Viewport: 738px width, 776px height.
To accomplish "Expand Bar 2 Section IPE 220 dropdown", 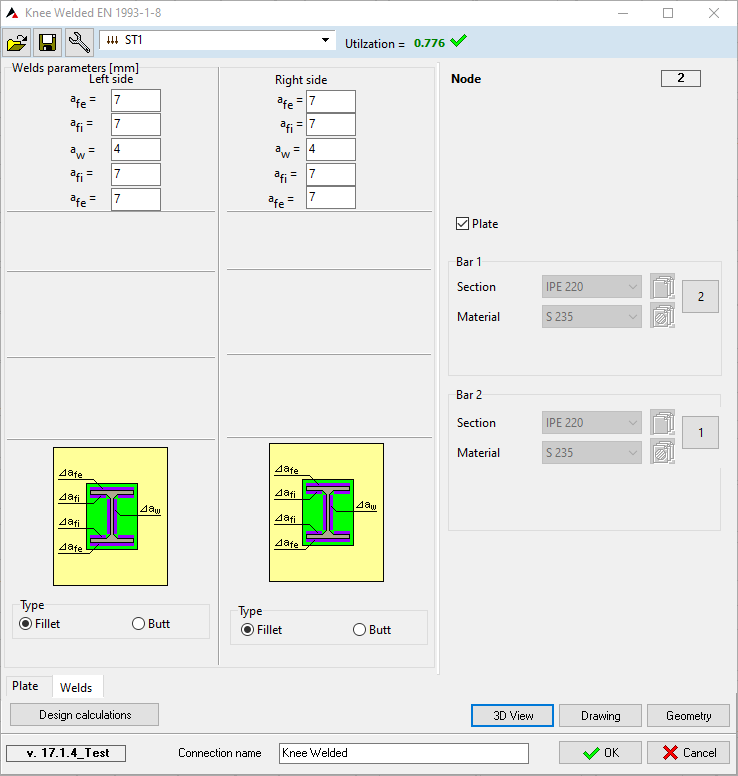I will tap(592, 423).
